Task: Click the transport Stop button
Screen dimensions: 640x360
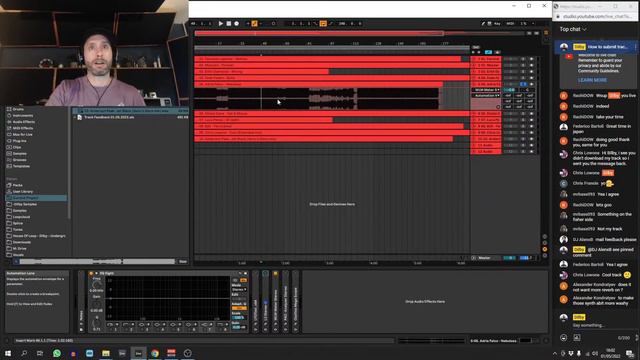Action: (x=229, y=24)
